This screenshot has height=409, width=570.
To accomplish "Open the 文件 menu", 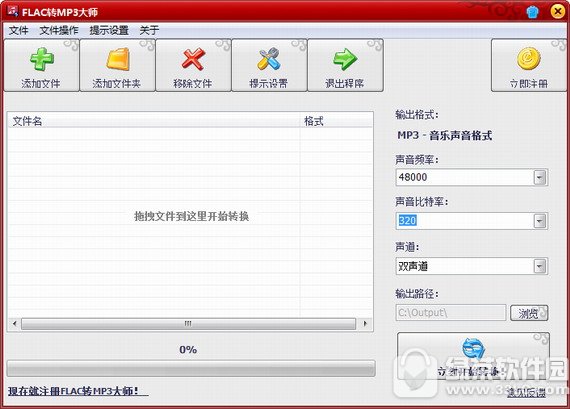I will [19, 30].
